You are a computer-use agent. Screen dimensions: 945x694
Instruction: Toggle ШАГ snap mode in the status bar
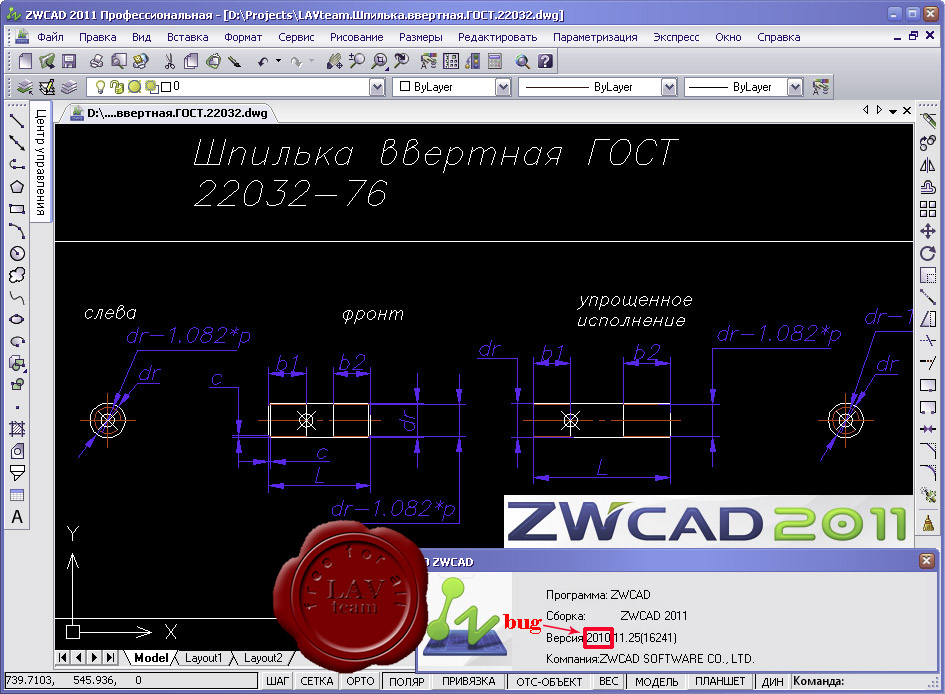[277, 681]
